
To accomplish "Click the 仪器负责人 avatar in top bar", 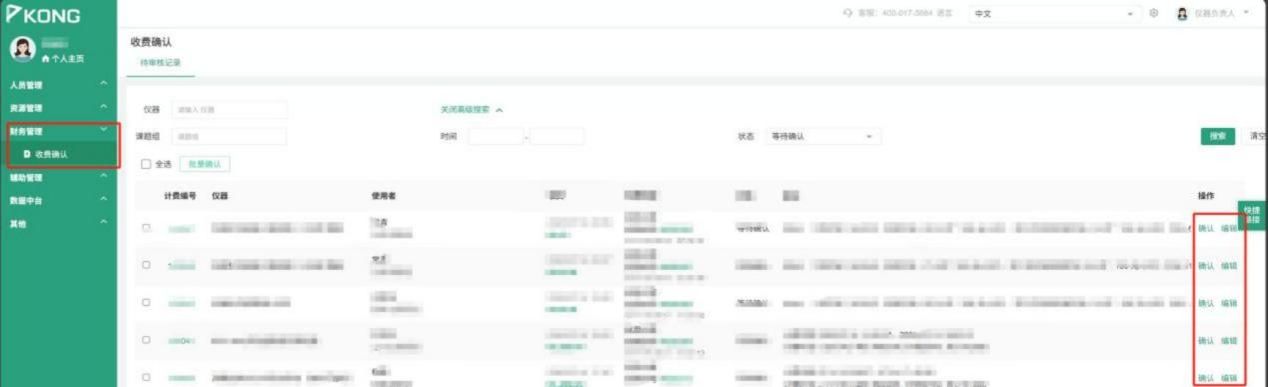I will tap(1182, 13).
